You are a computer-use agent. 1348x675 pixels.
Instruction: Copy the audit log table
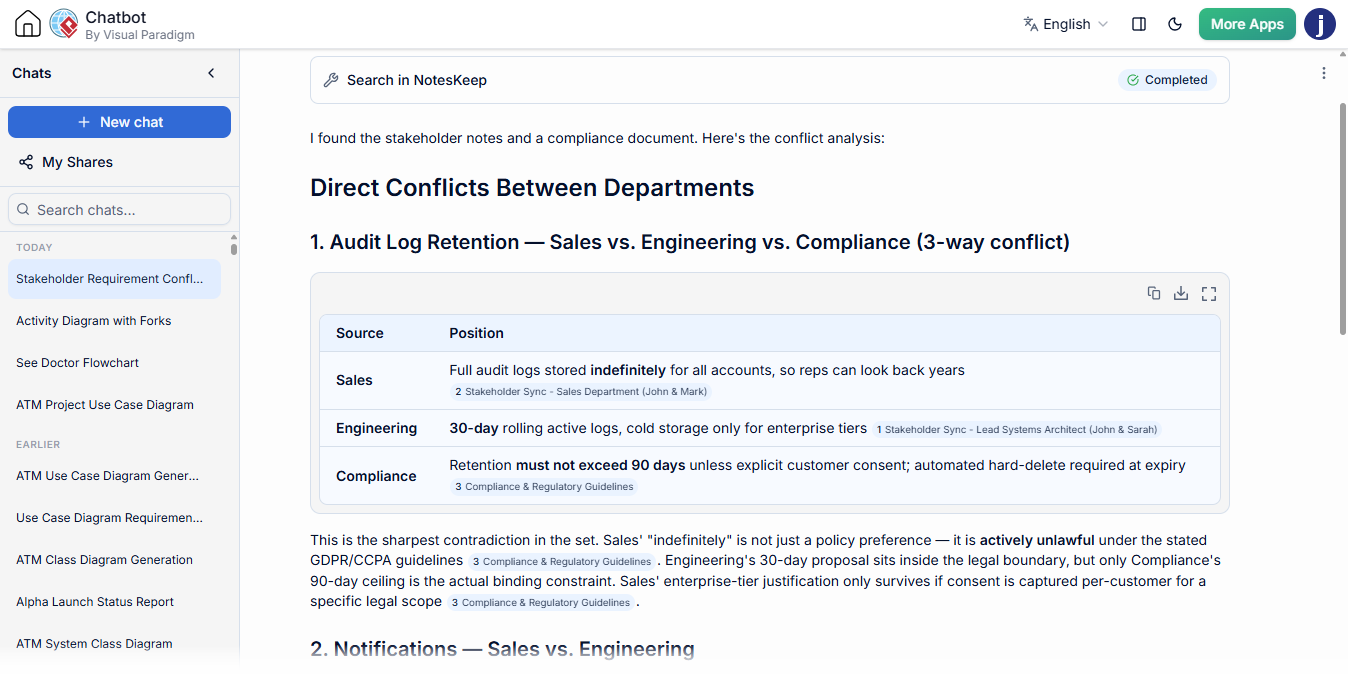[x=1154, y=293]
